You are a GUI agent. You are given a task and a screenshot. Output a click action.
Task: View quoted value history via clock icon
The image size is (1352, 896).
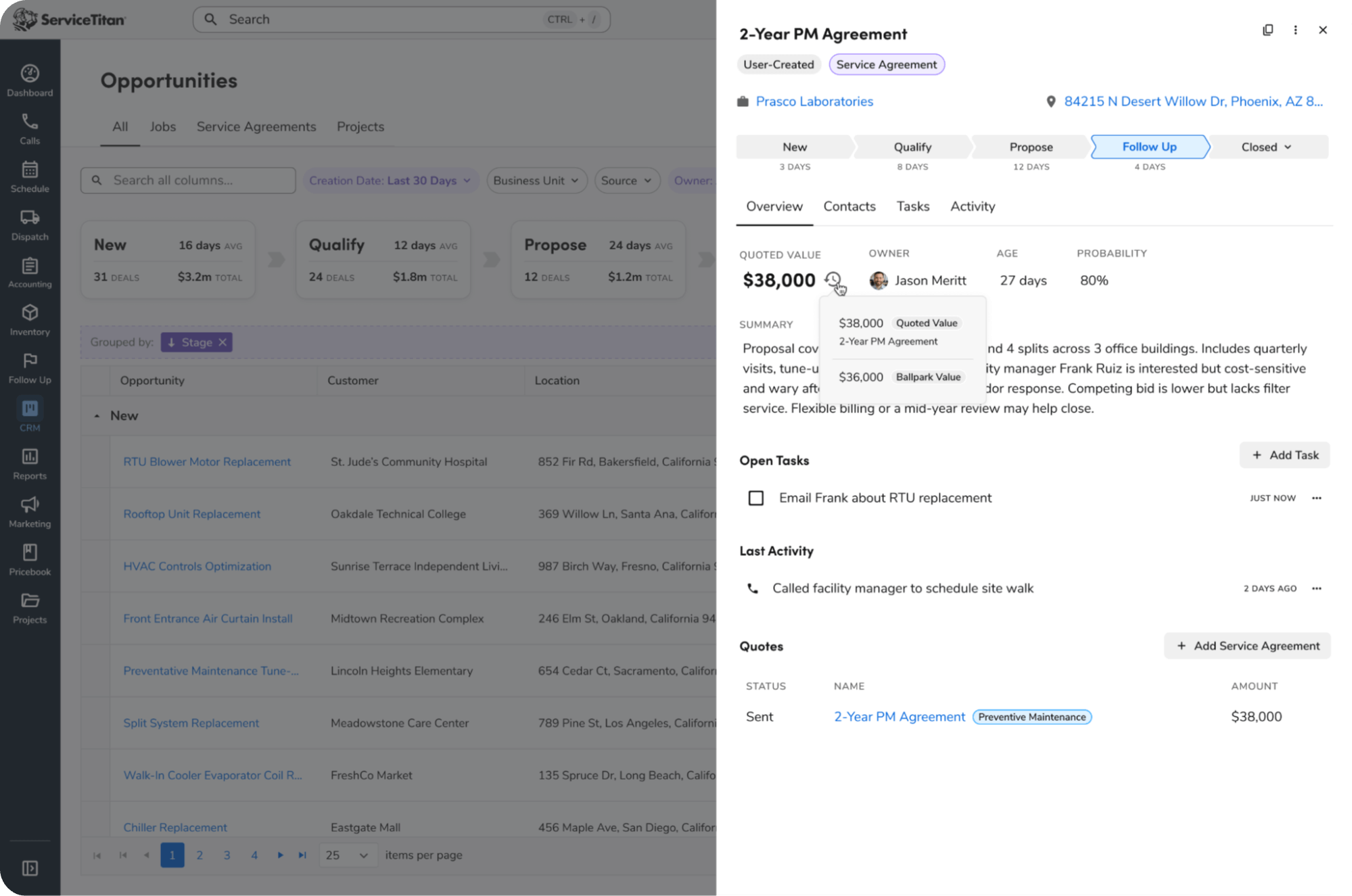point(834,279)
